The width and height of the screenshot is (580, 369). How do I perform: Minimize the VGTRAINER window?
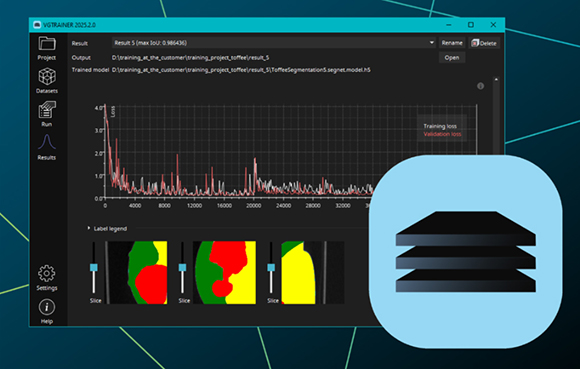pos(449,25)
